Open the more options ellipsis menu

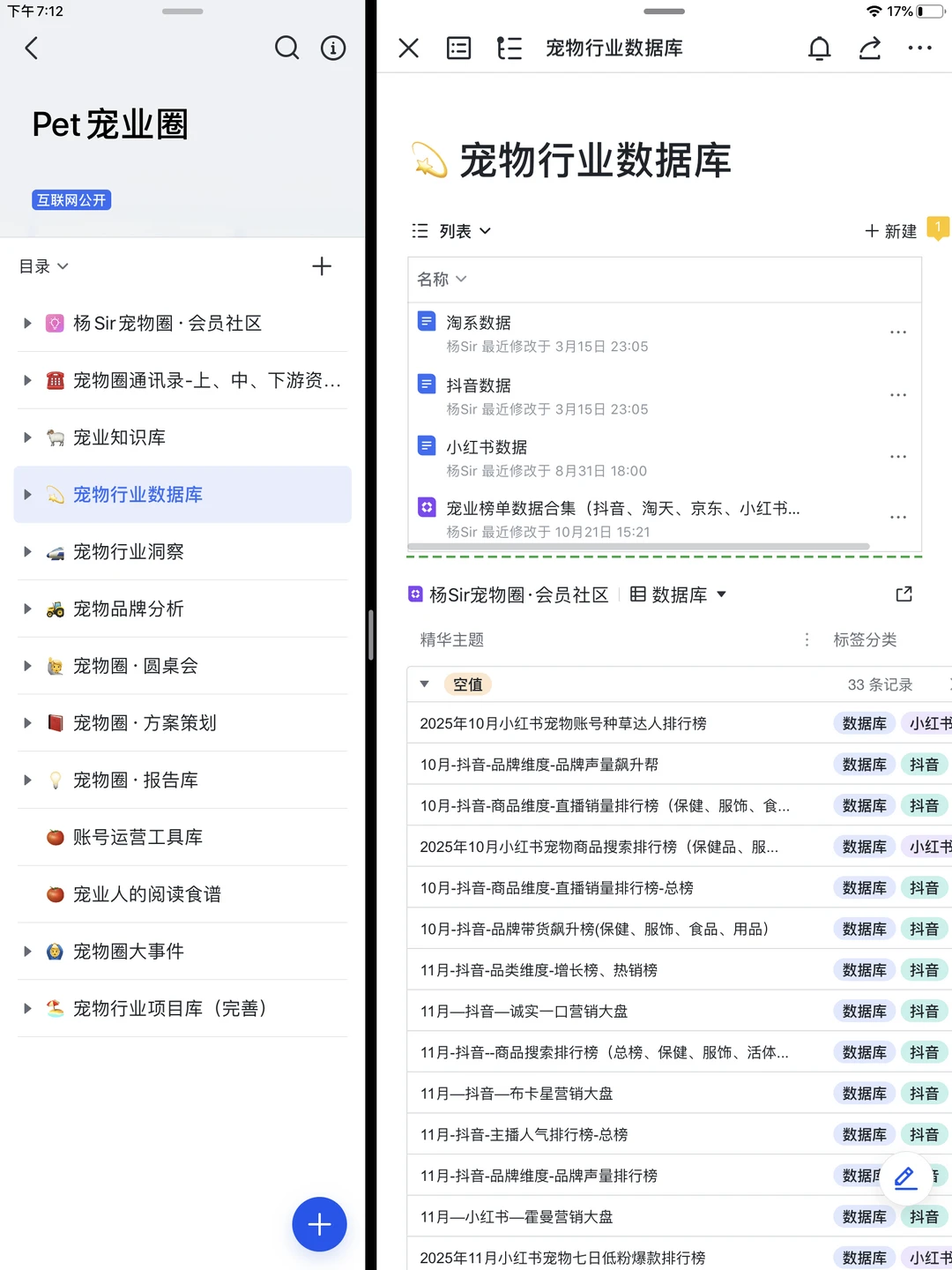pyautogui.click(x=919, y=49)
